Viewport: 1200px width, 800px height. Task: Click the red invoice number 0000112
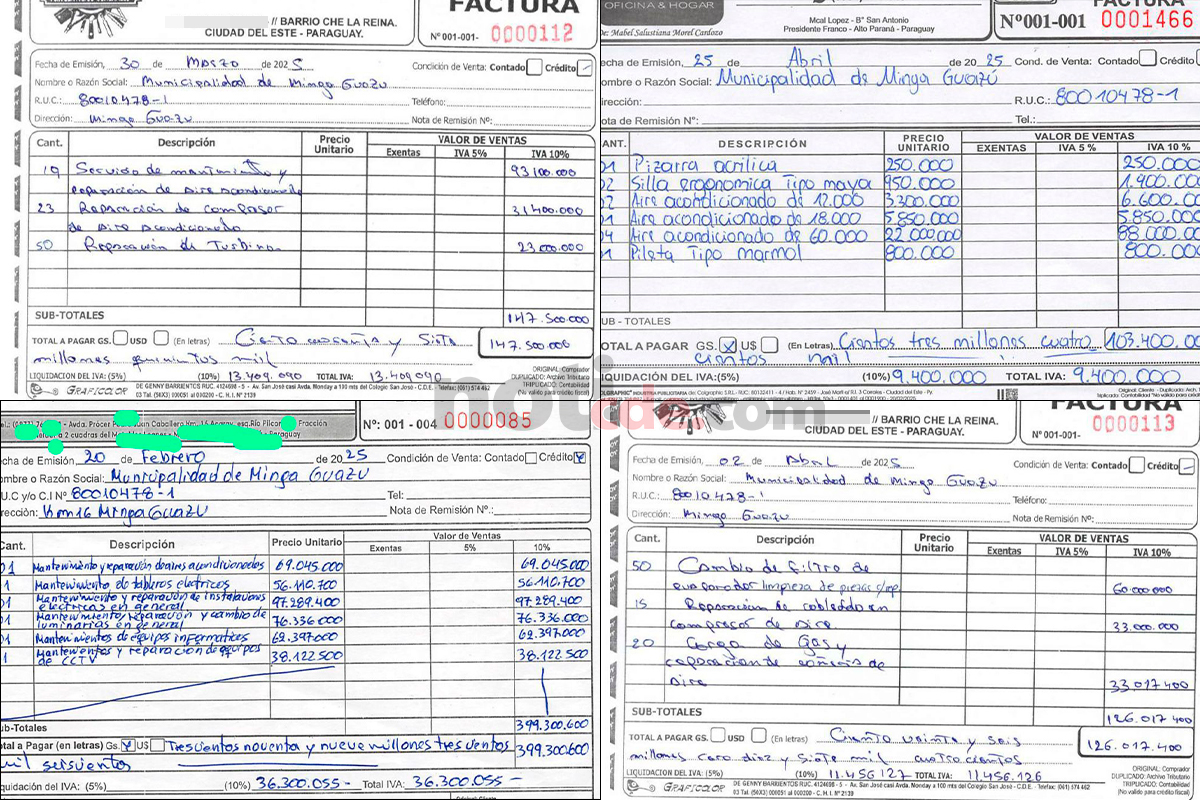531,35
